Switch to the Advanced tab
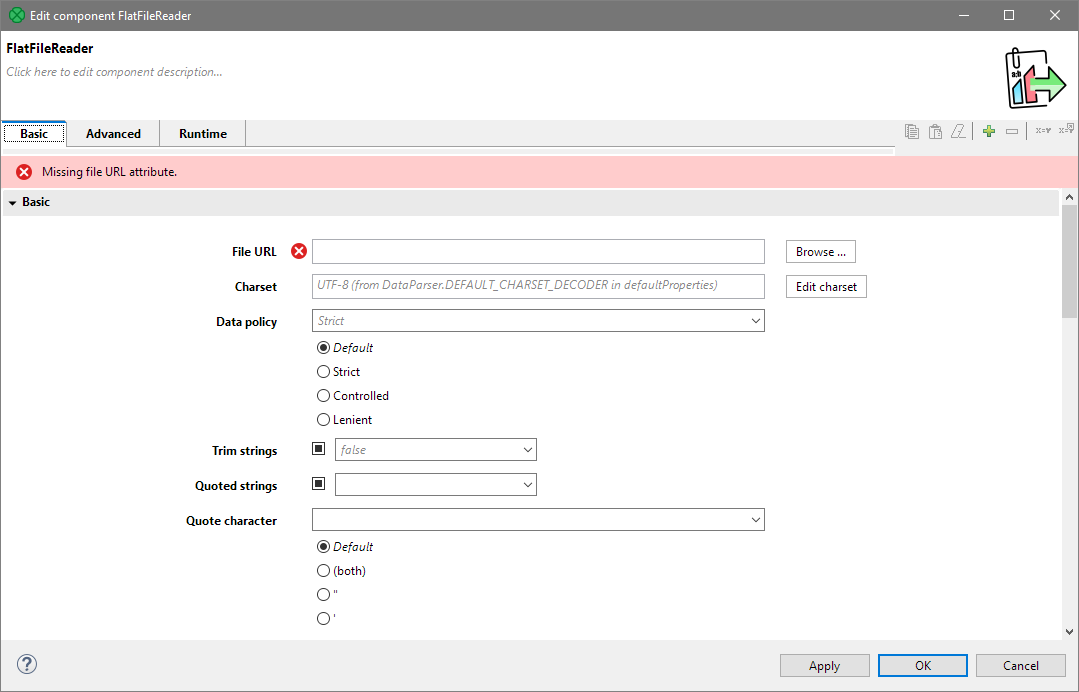Viewport: 1079px width, 692px height. point(113,134)
